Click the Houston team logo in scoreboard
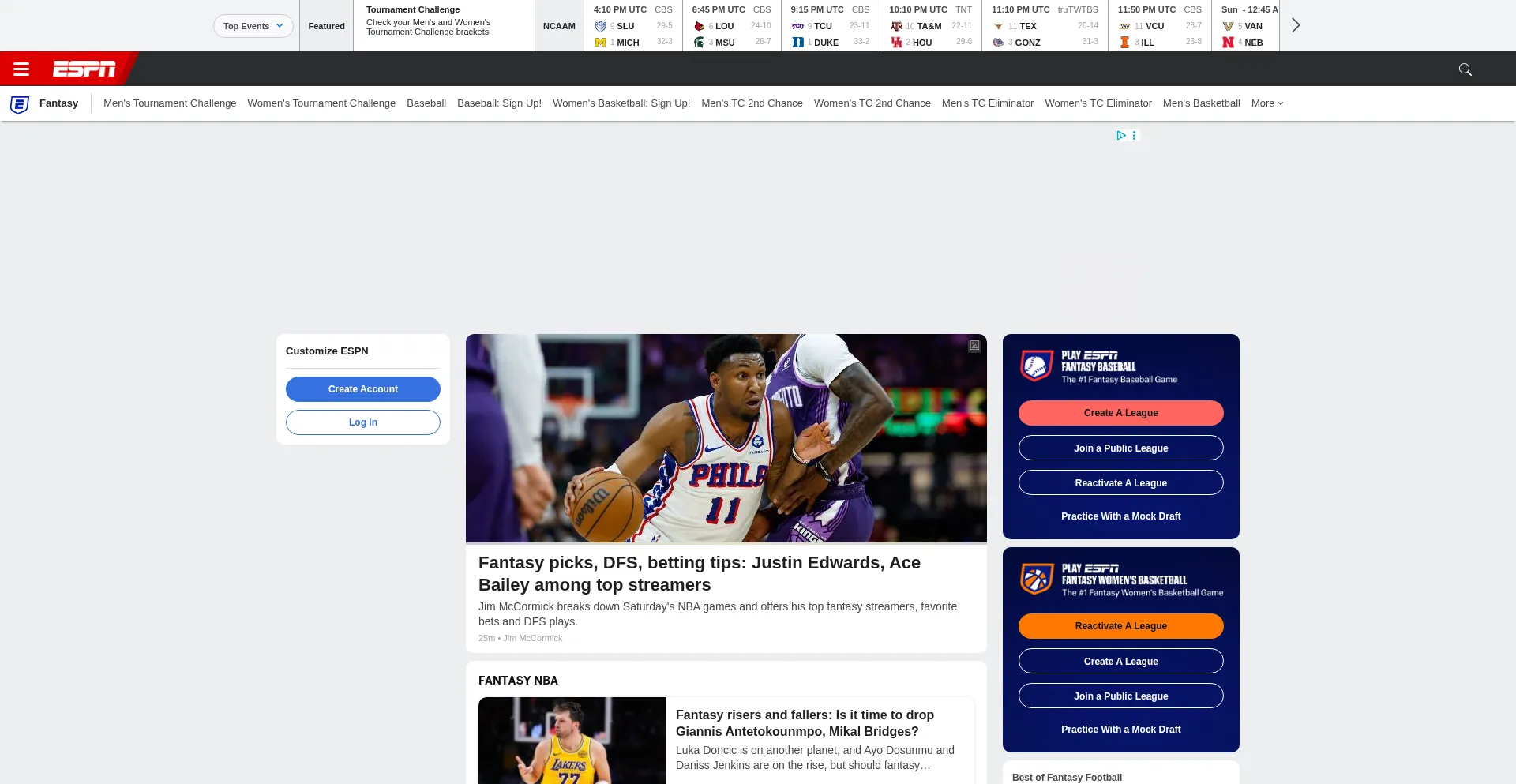Screen dimensions: 1516x784 pyautogui.click(x=896, y=43)
